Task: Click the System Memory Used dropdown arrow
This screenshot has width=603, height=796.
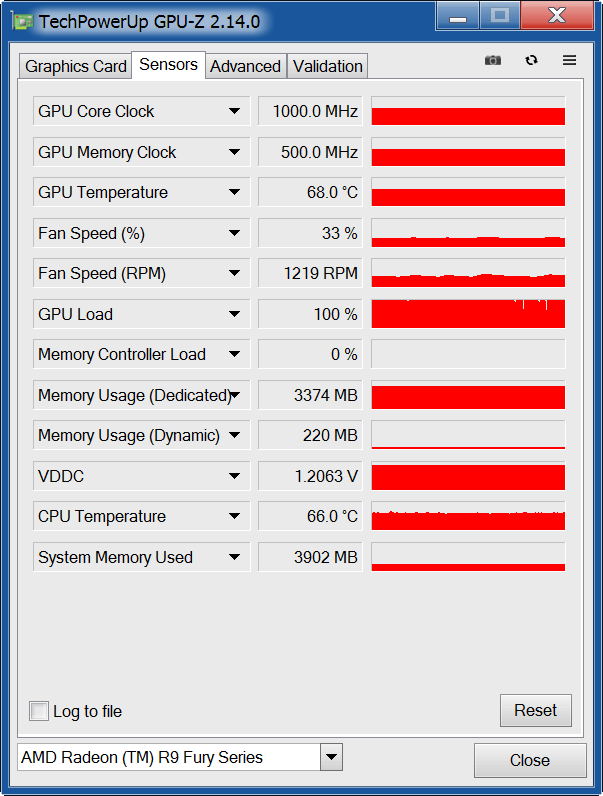Action: coord(234,557)
